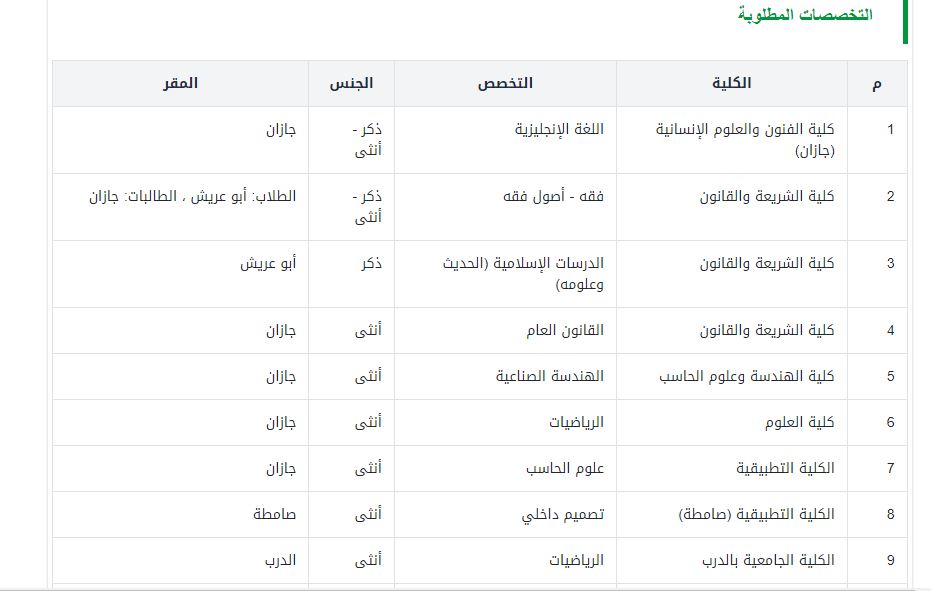Click the 'ذكر' gender cell in row 3

tap(371, 264)
